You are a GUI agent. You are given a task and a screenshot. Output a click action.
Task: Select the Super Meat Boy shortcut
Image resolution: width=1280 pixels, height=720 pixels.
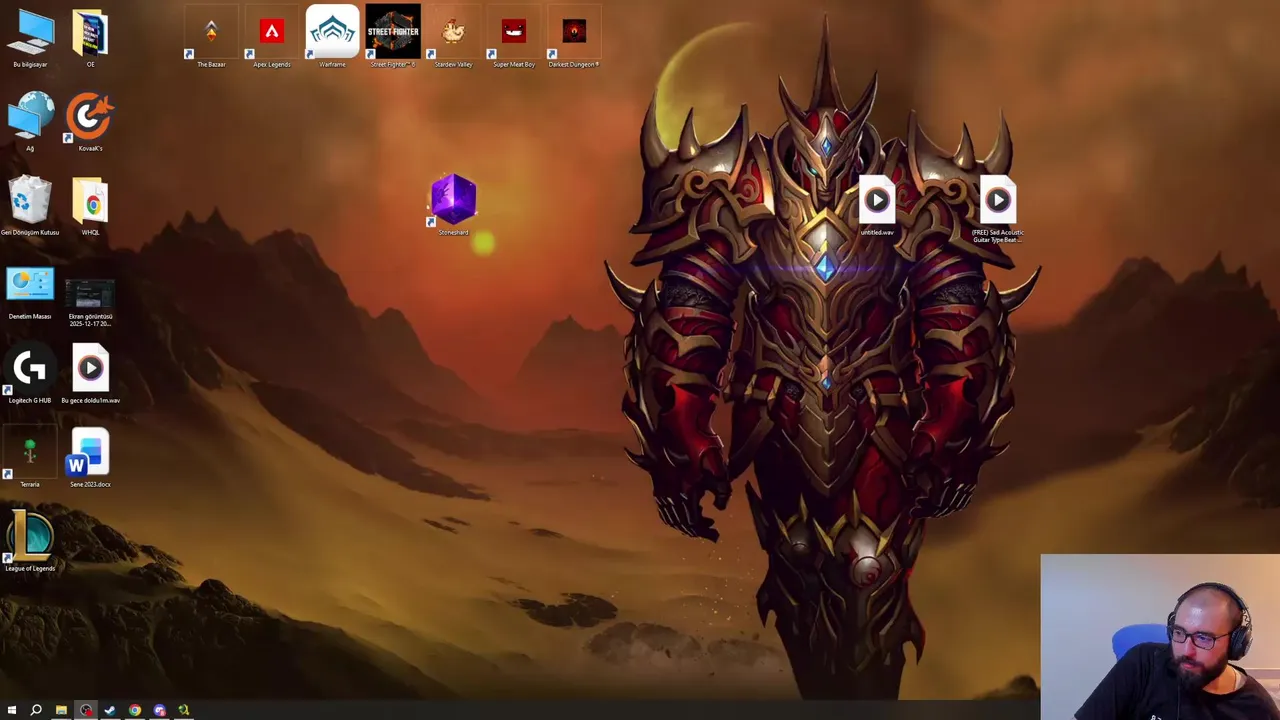[514, 38]
